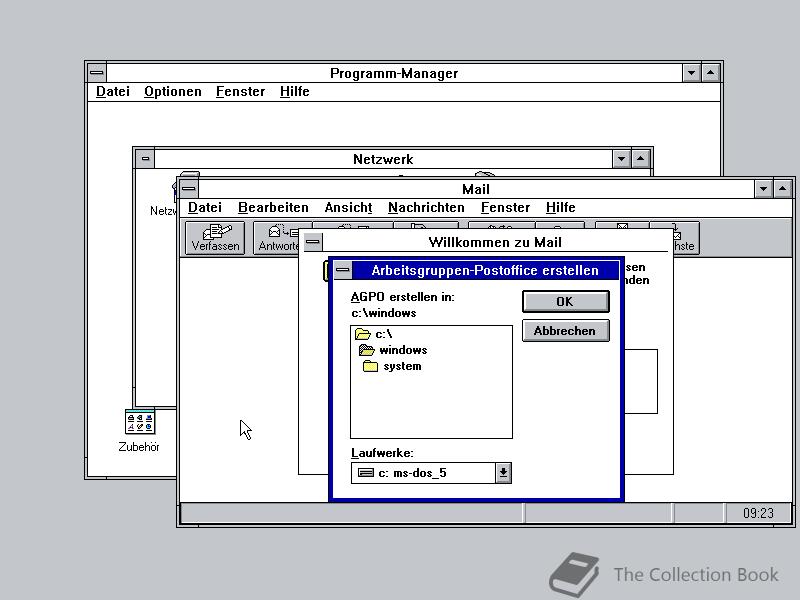Image resolution: width=800 pixels, height=600 pixels.
Task: Open Bearbeiten menu in Mail
Action: (273, 207)
